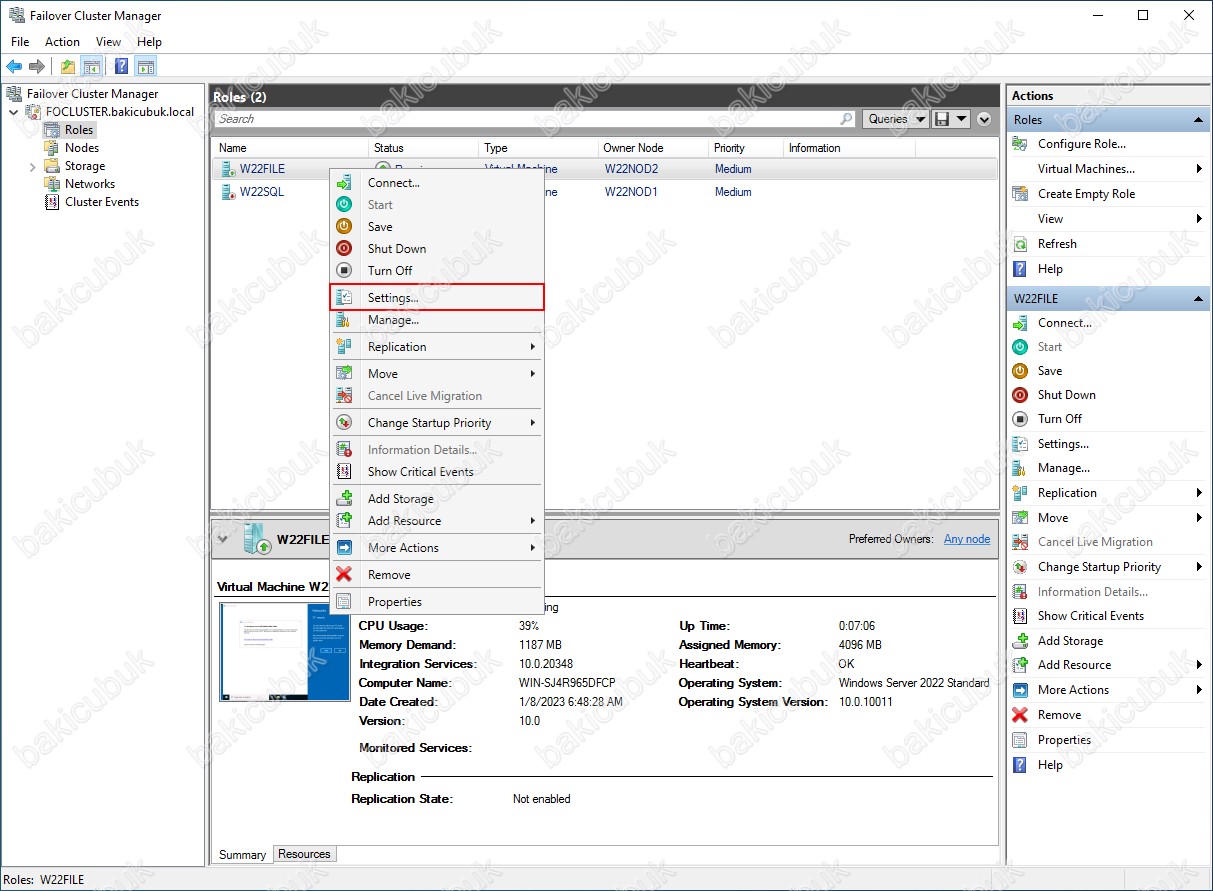This screenshot has height=891, width=1213.
Task: Sort by the Priority column header
Action: (x=745, y=148)
